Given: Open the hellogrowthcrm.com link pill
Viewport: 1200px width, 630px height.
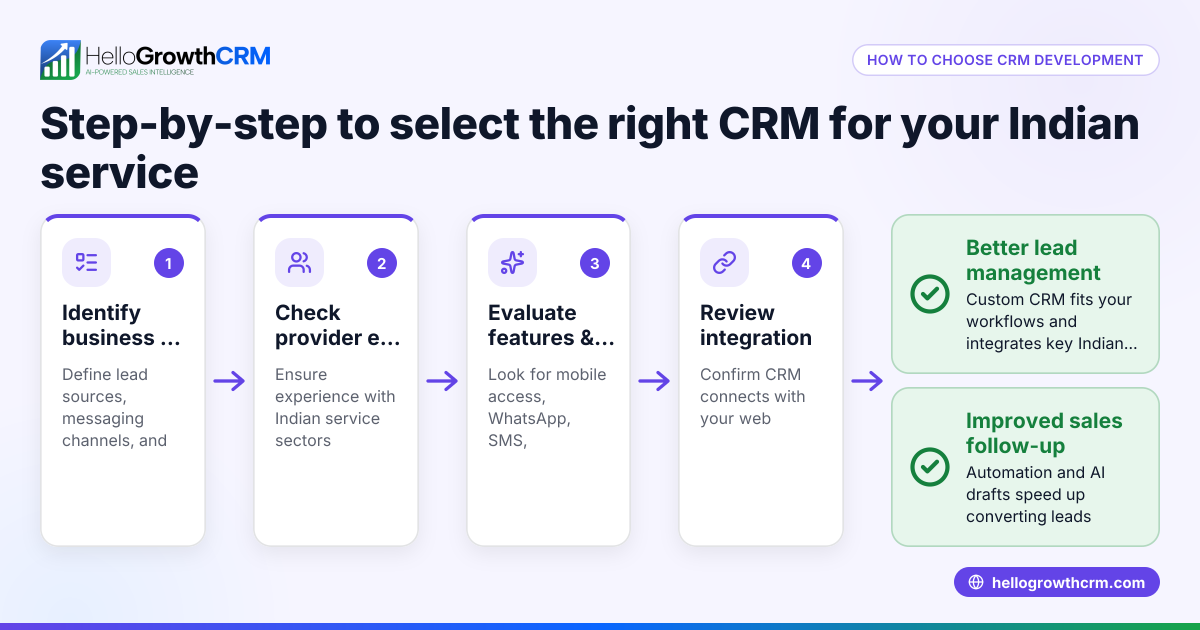Looking at the screenshot, I should [1056, 582].
